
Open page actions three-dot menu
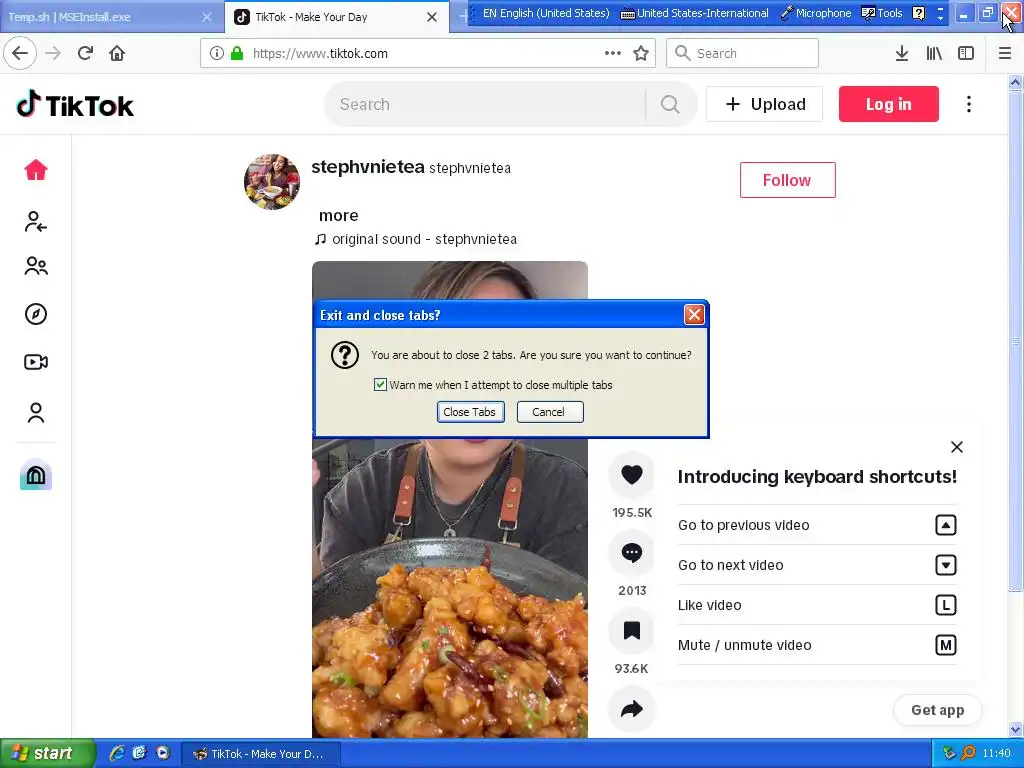[x=613, y=53]
